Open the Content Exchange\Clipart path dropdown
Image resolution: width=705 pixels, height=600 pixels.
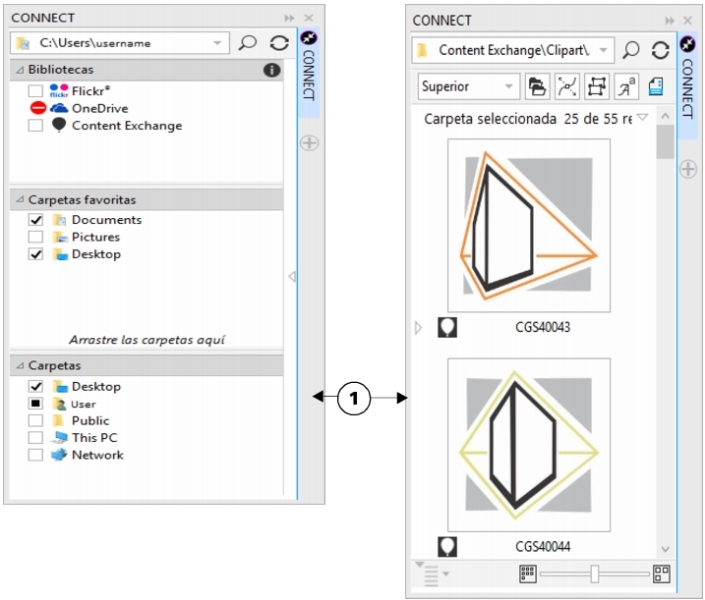coord(603,50)
